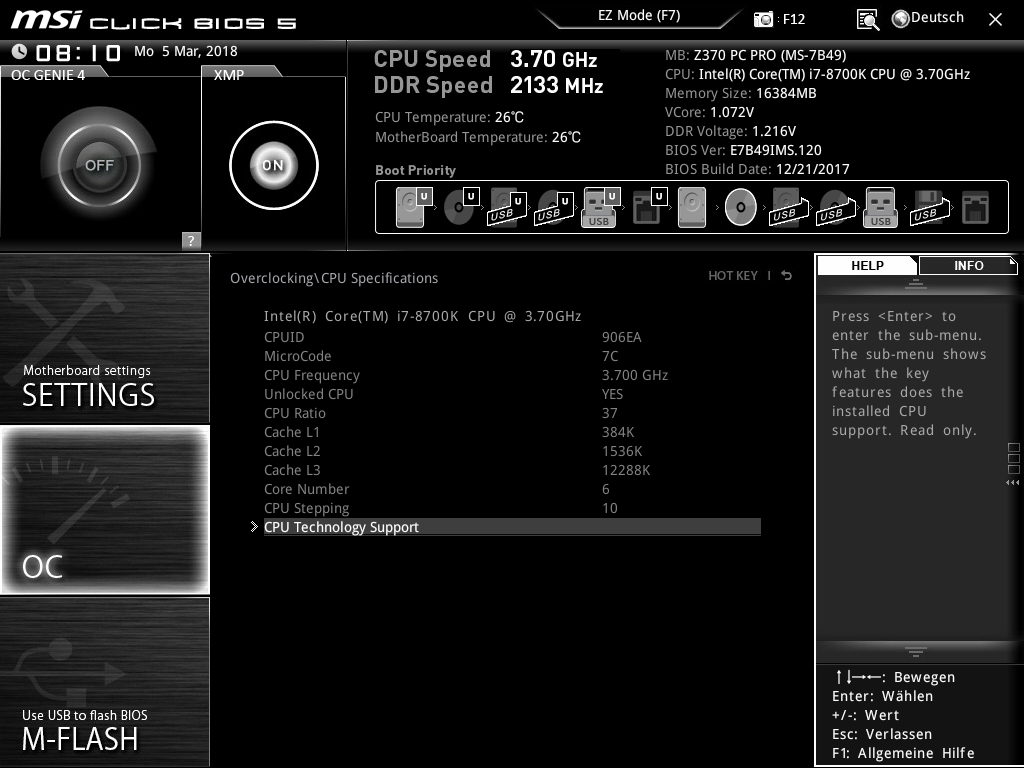Open the OC overclocking section
Screen dimensions: 1024x768
click(x=104, y=509)
